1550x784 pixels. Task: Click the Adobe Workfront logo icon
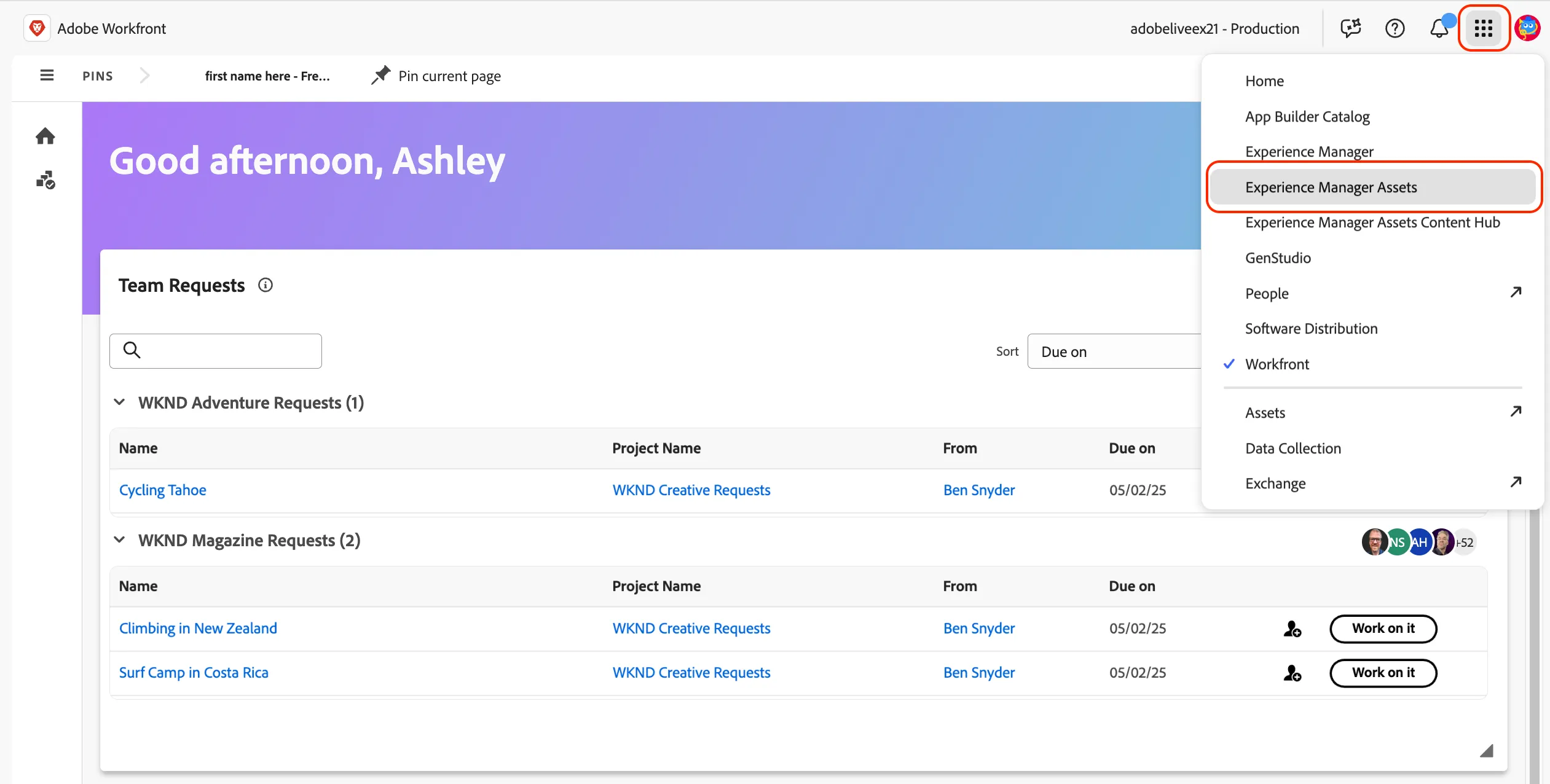[x=37, y=28]
